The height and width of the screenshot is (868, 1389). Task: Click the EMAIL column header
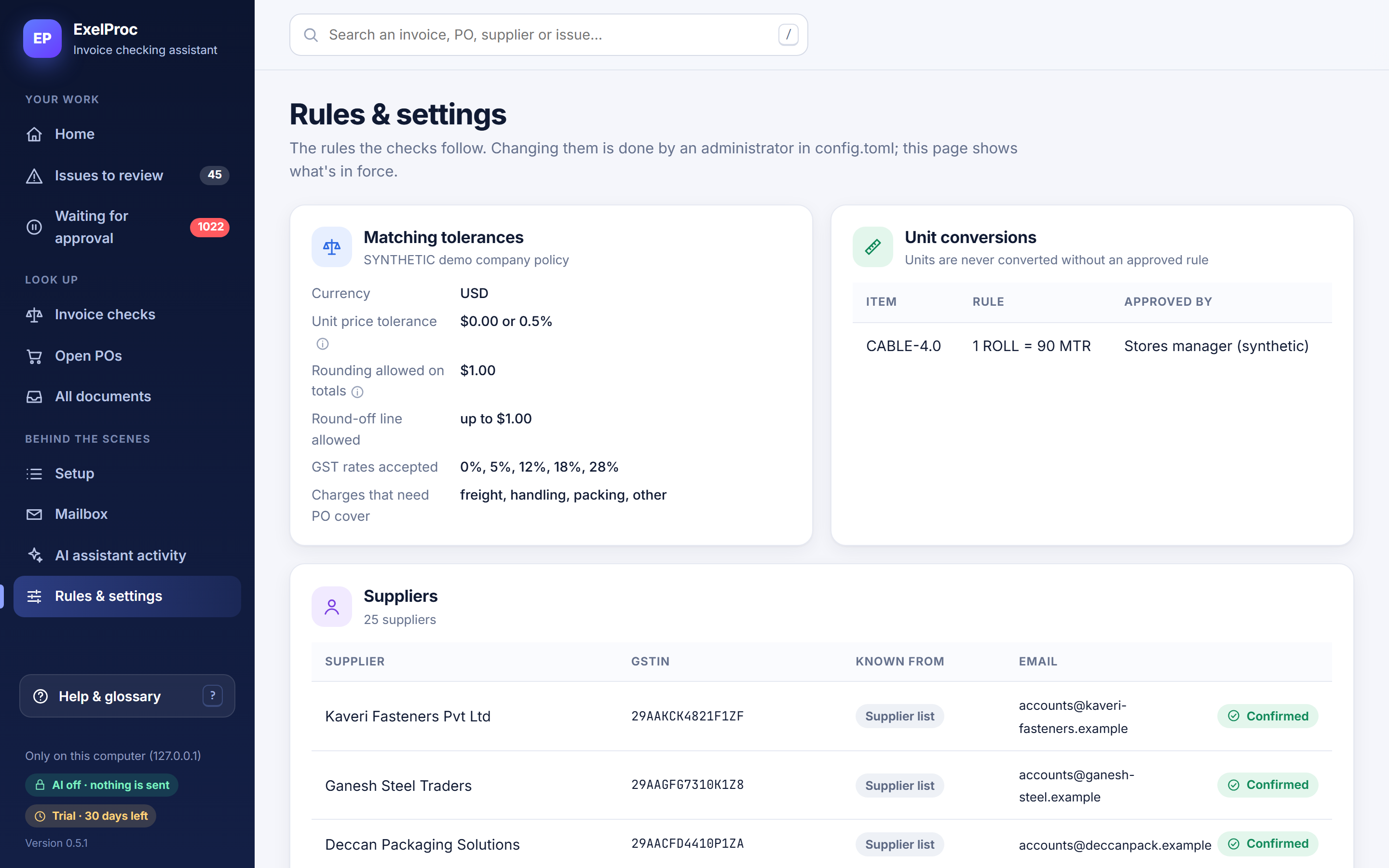point(1038,661)
